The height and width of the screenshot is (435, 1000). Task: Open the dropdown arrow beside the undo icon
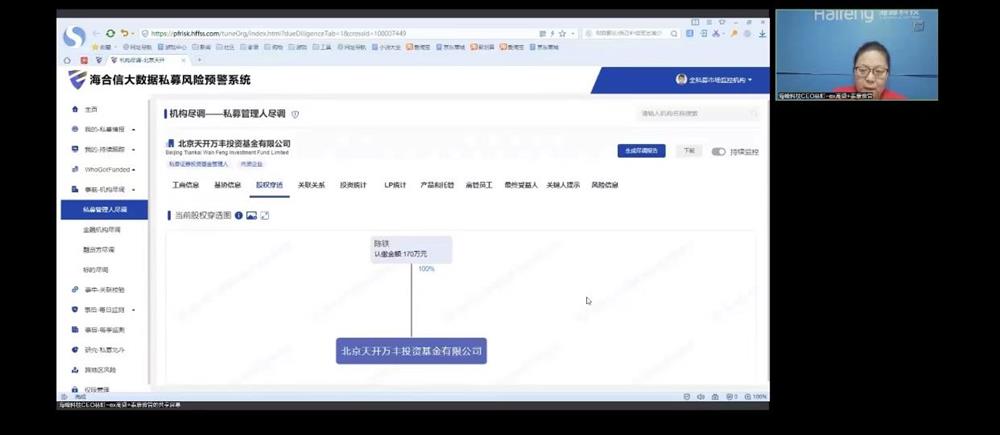click(132, 33)
